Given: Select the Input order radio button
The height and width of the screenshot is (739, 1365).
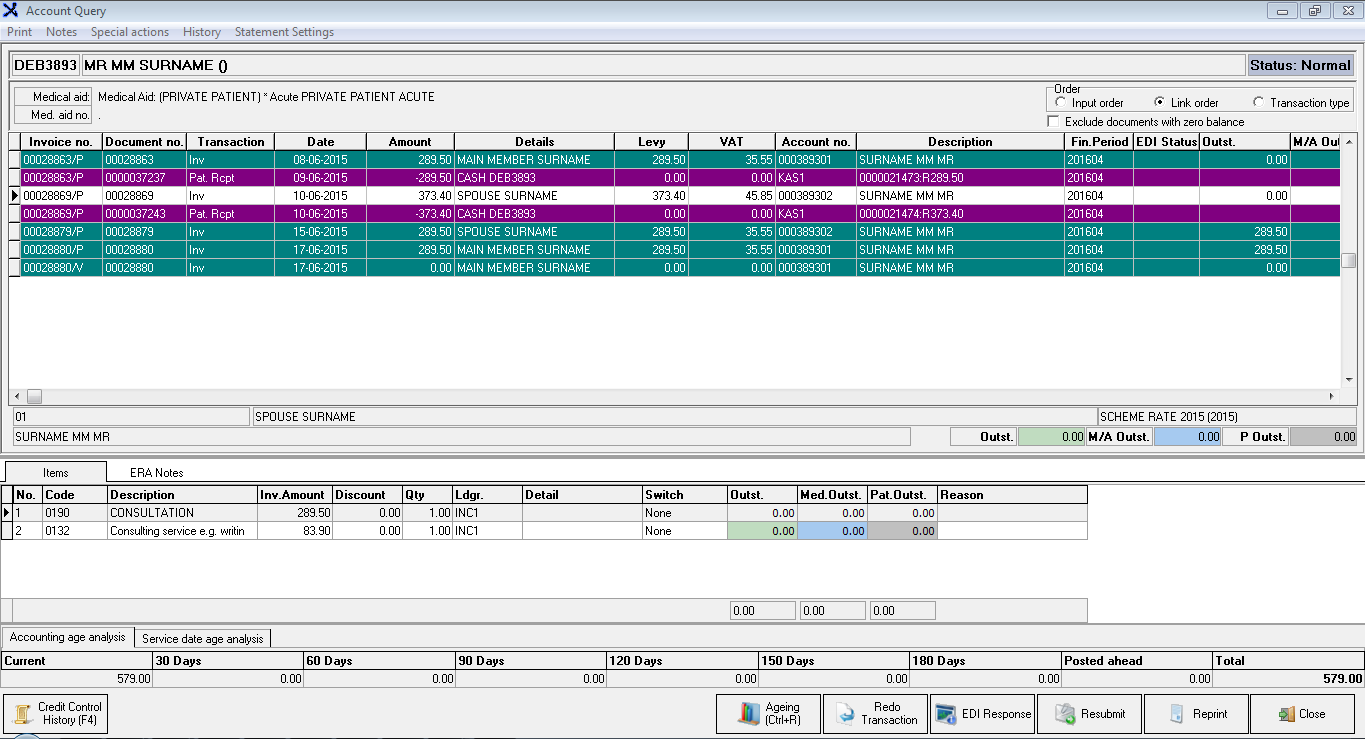Looking at the screenshot, I should tap(1061, 103).
